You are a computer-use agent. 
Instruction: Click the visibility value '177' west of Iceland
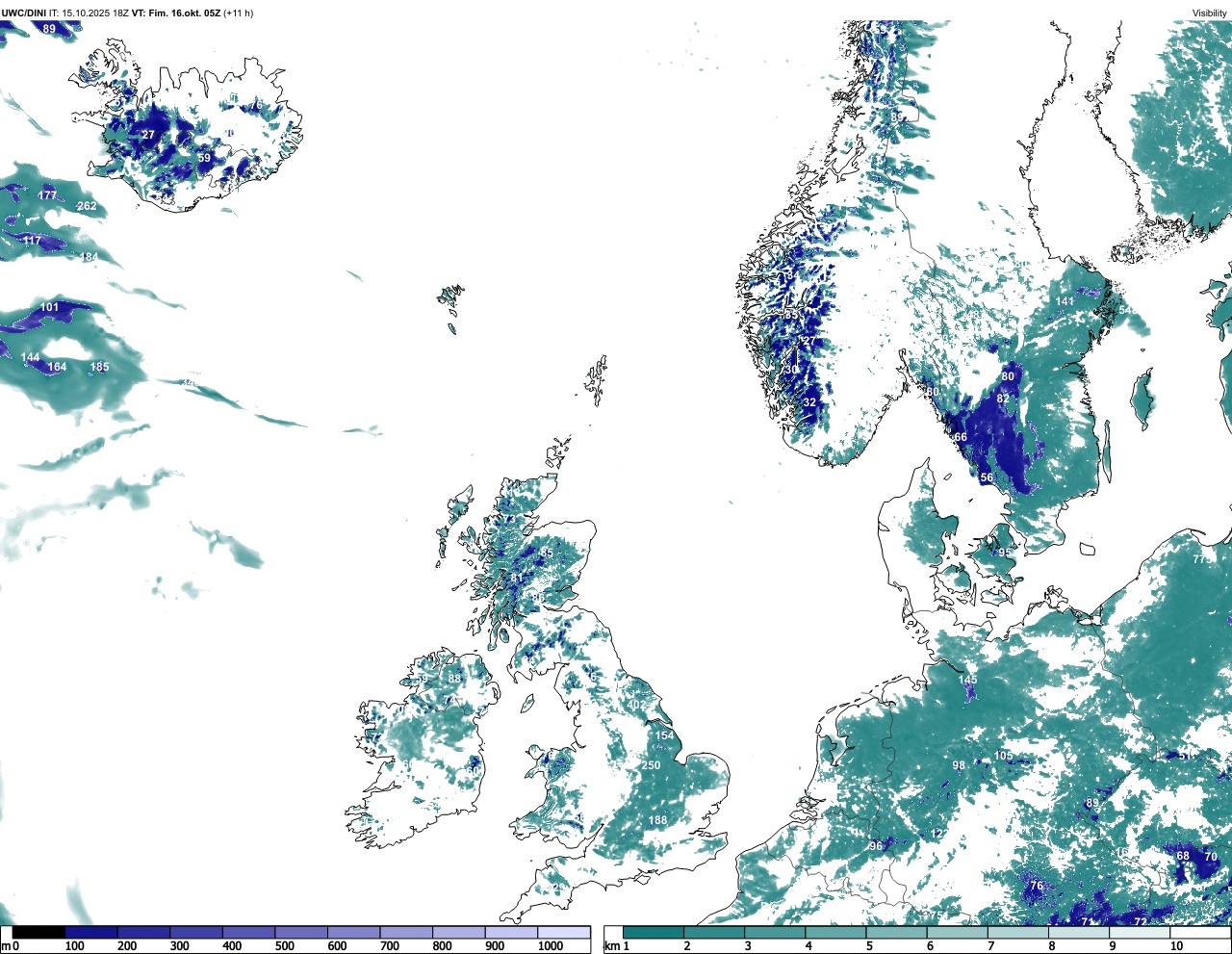pyautogui.click(x=47, y=195)
